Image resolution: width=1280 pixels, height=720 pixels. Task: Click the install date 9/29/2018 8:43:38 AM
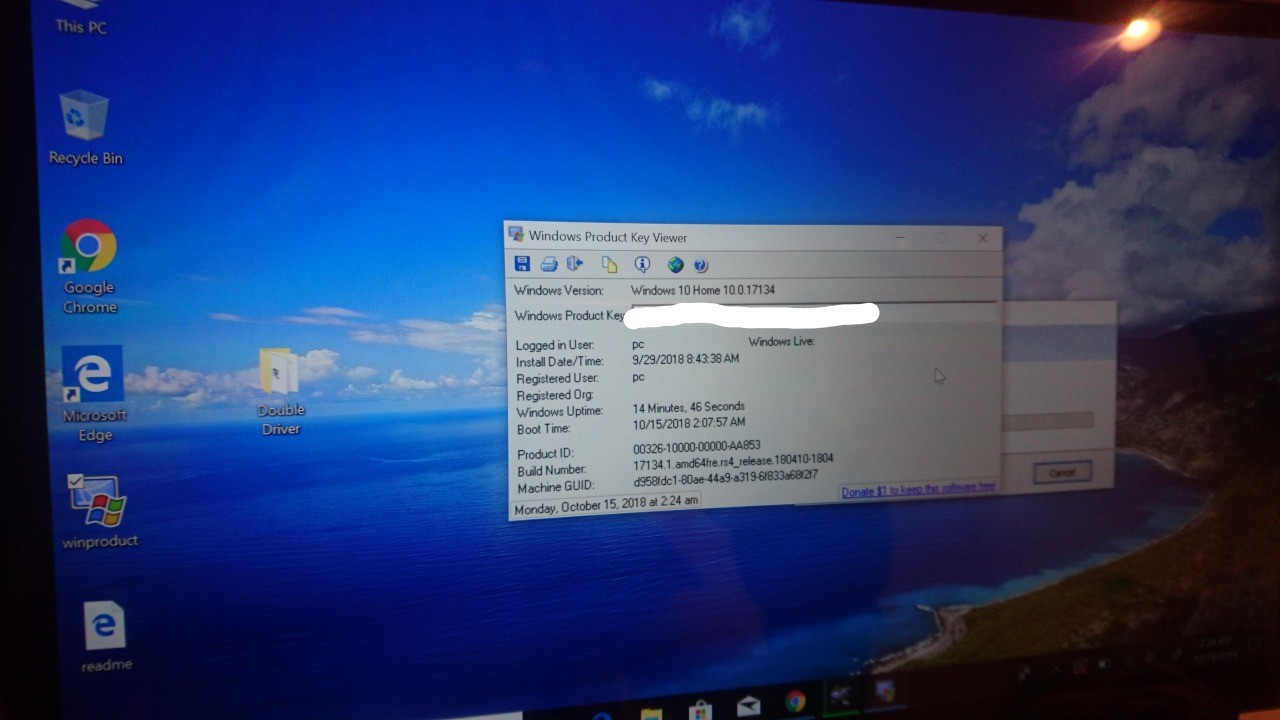686,359
